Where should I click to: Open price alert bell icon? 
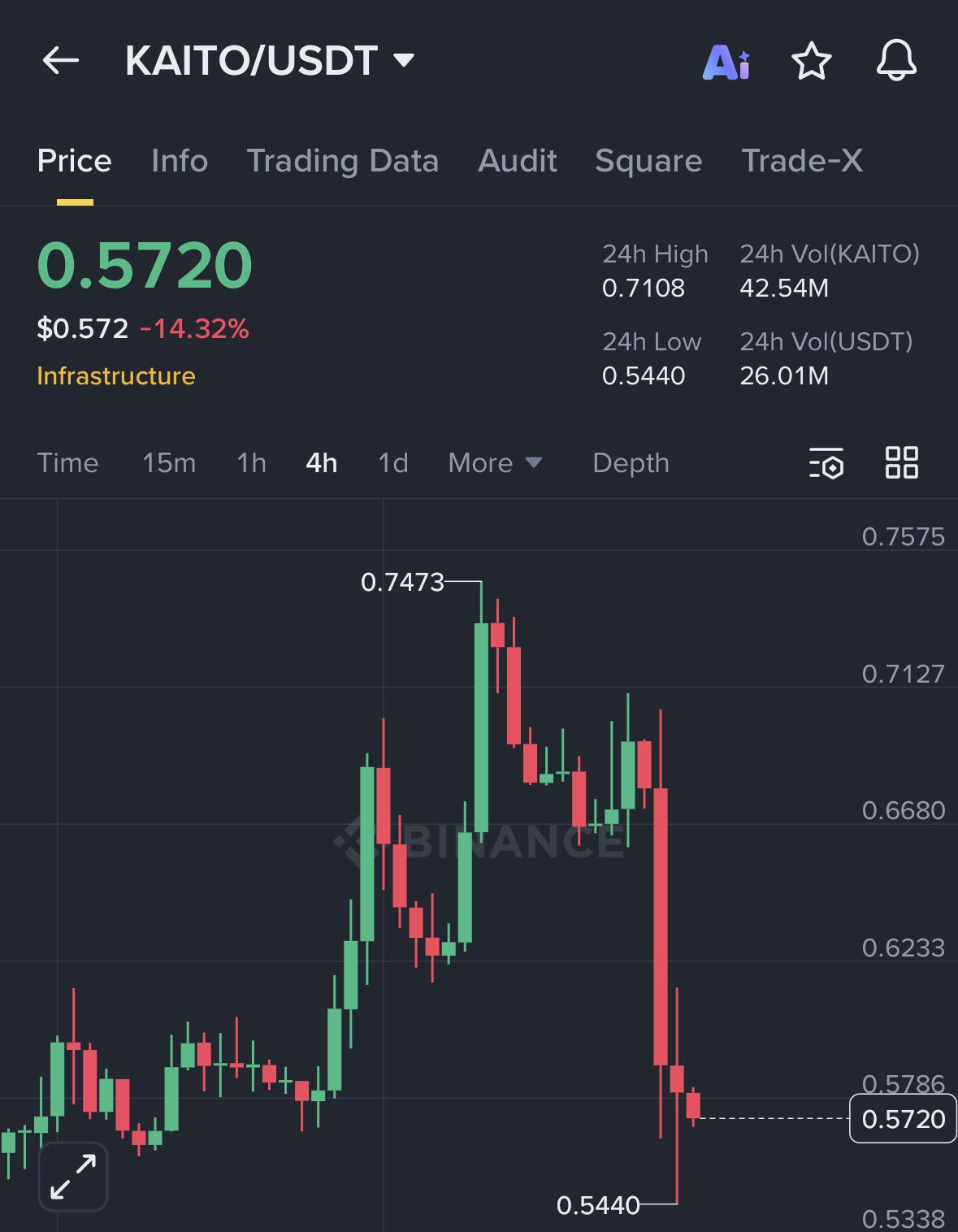[x=895, y=61]
